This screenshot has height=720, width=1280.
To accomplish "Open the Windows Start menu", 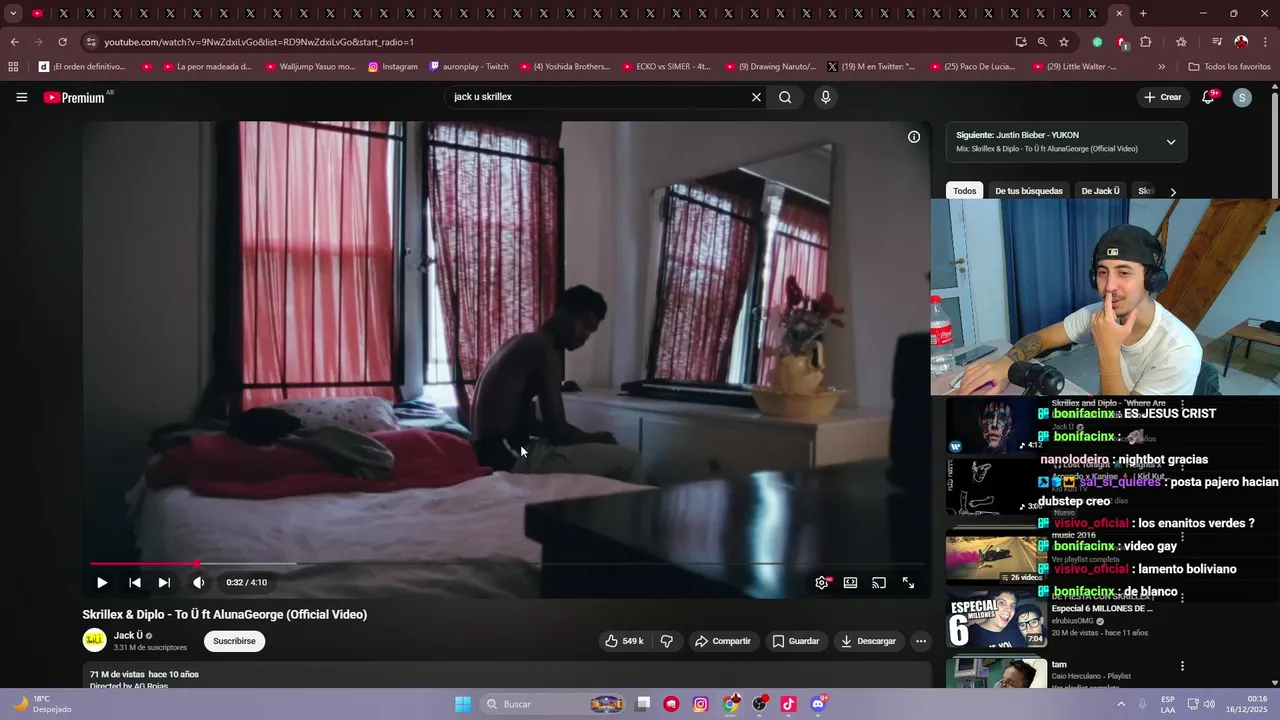I will pyautogui.click(x=463, y=704).
